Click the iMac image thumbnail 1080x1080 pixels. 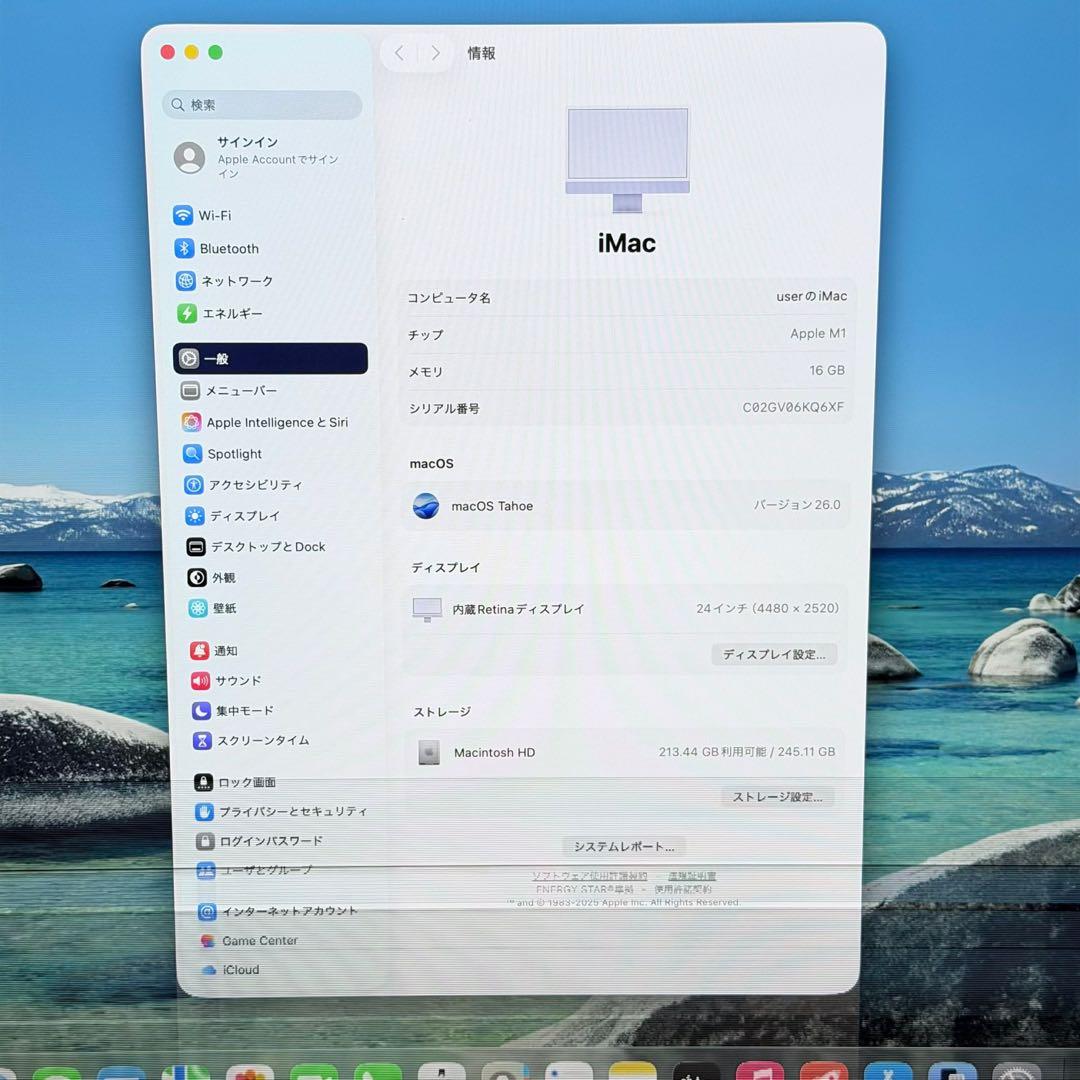pyautogui.click(x=627, y=160)
